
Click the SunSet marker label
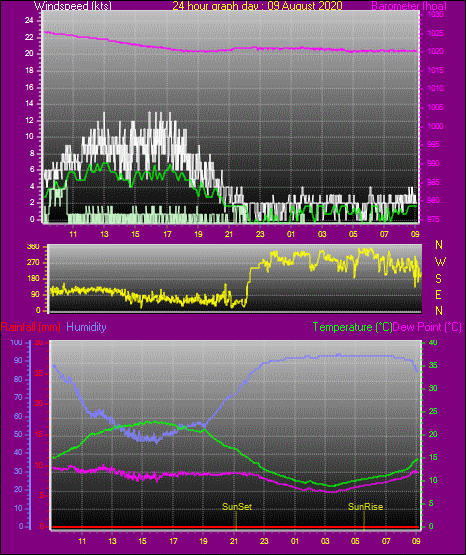(x=237, y=507)
